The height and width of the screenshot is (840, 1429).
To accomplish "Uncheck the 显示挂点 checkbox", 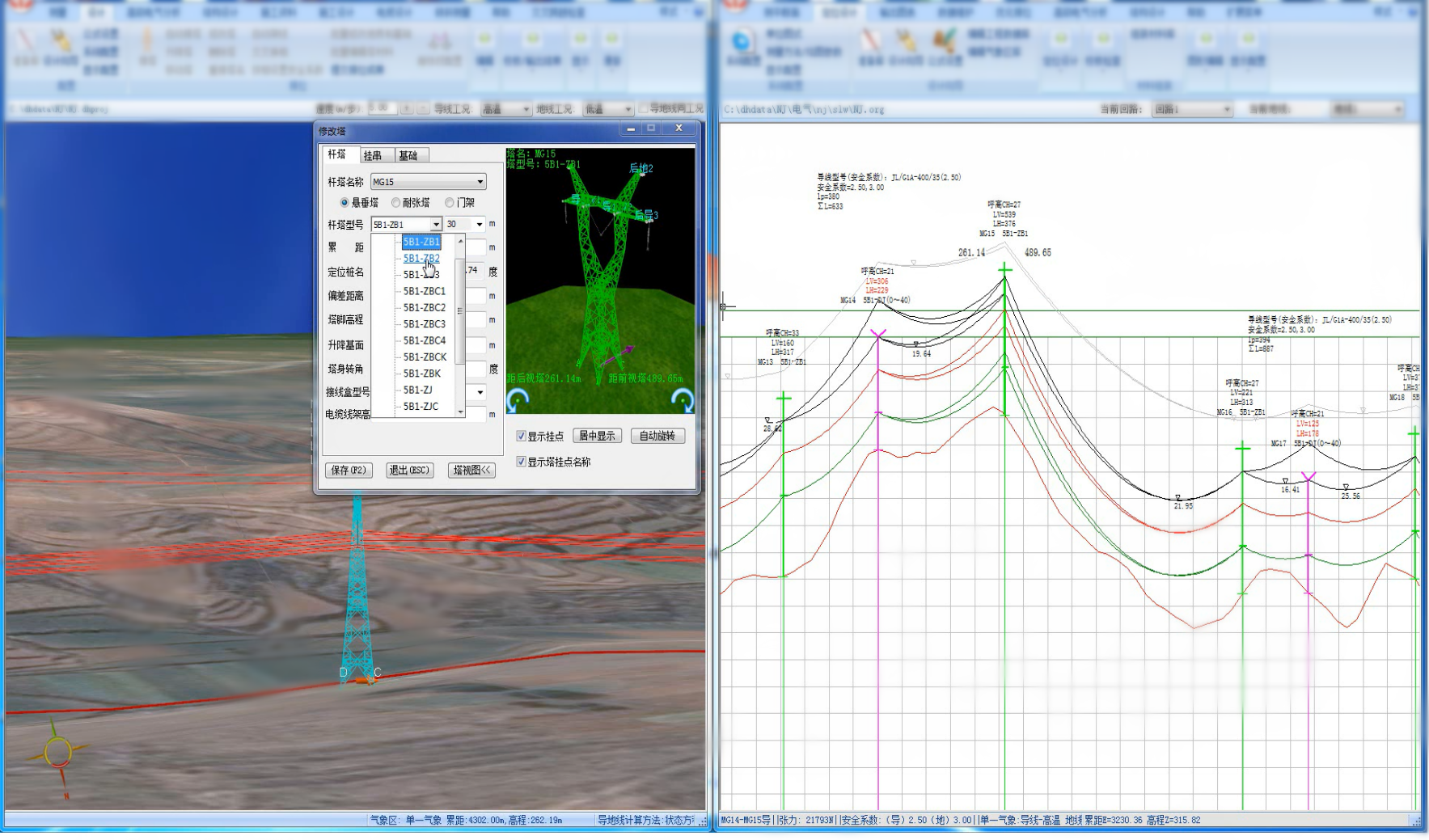I will [x=522, y=437].
